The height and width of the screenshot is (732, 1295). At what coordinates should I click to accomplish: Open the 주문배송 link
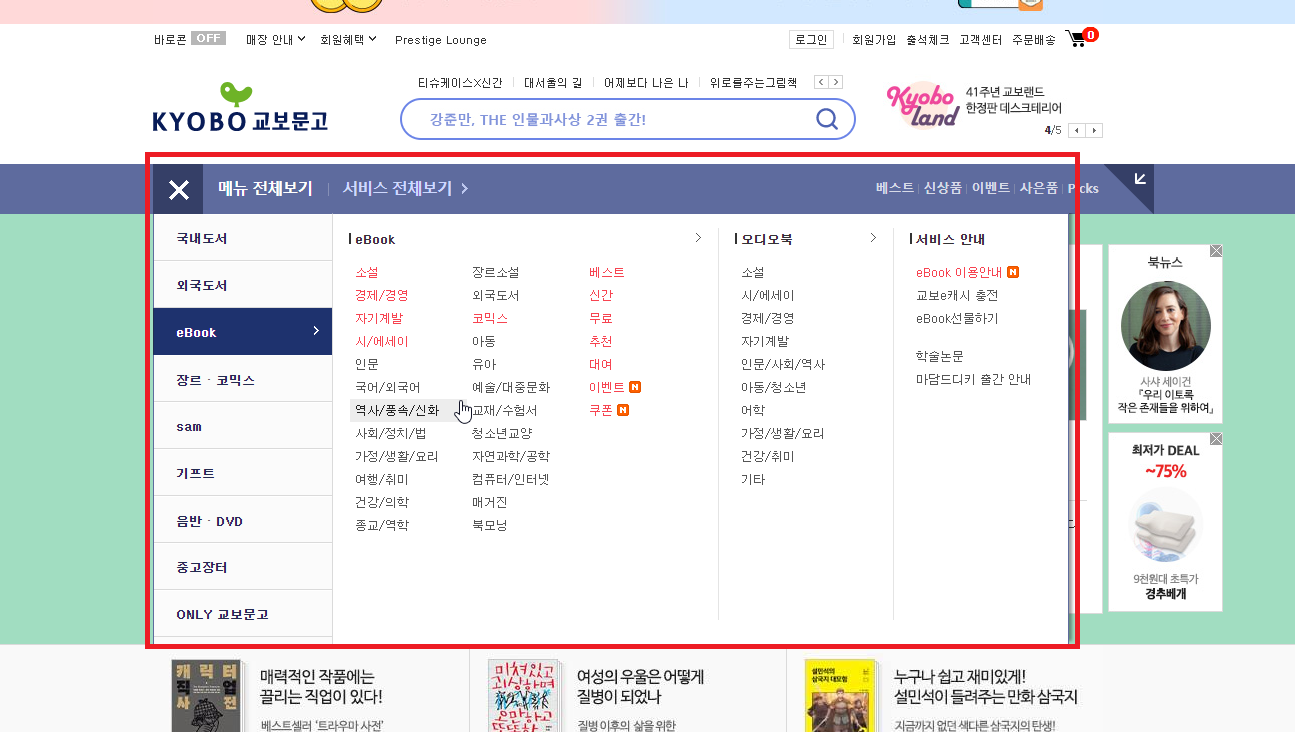[x=1033, y=40]
